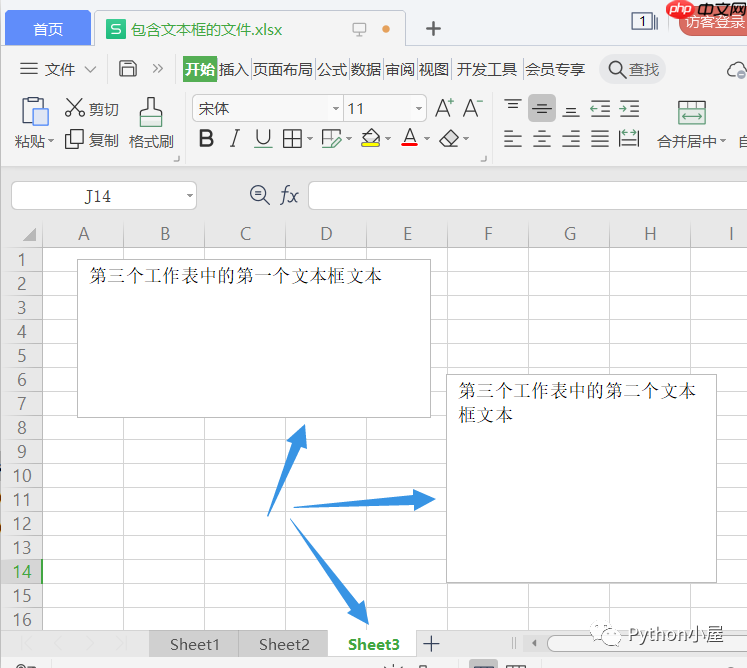Copy selection with Copy icon

pos(74,140)
